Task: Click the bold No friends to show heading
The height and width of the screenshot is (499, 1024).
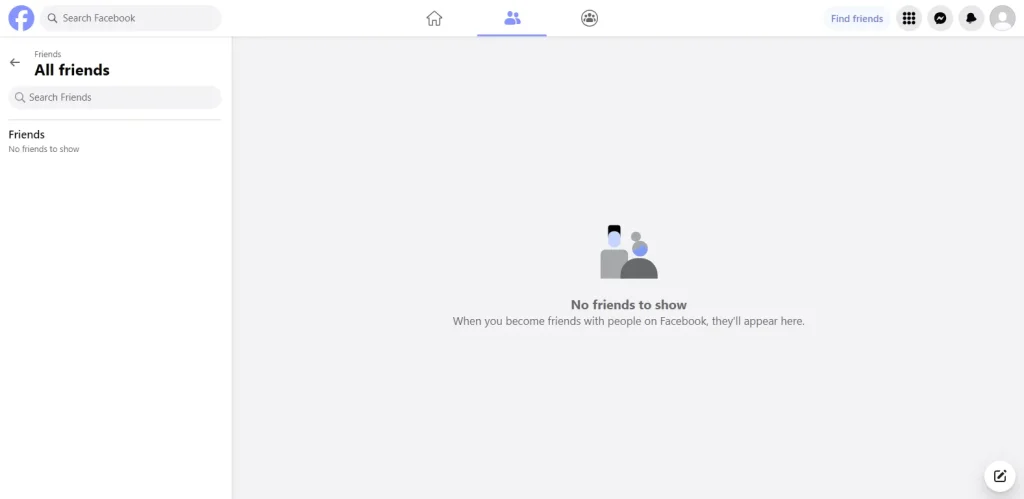Action: tap(629, 304)
